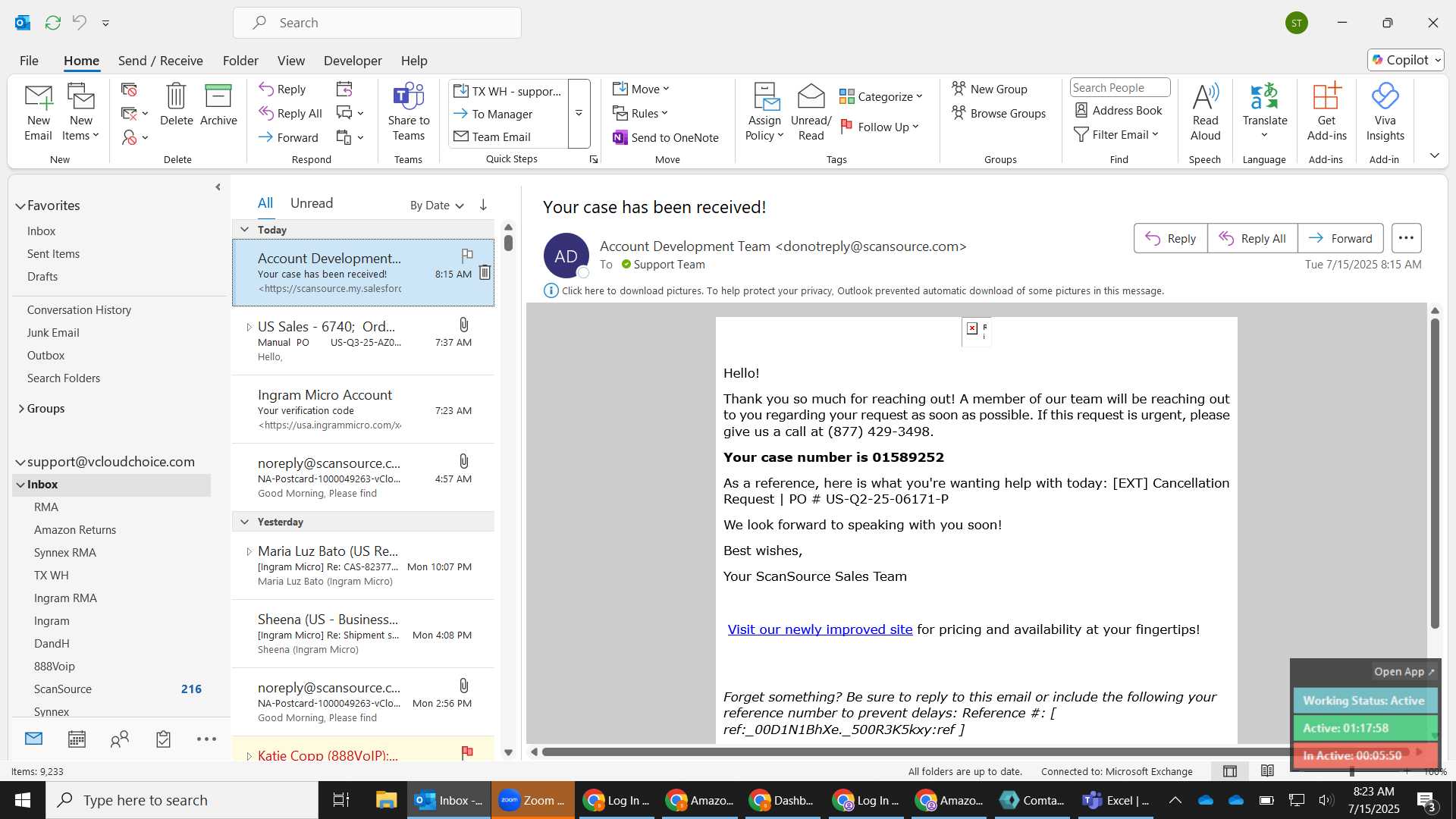Open the By Date sort dropdown
Image resolution: width=1456 pixels, height=819 pixels.
[x=437, y=206]
